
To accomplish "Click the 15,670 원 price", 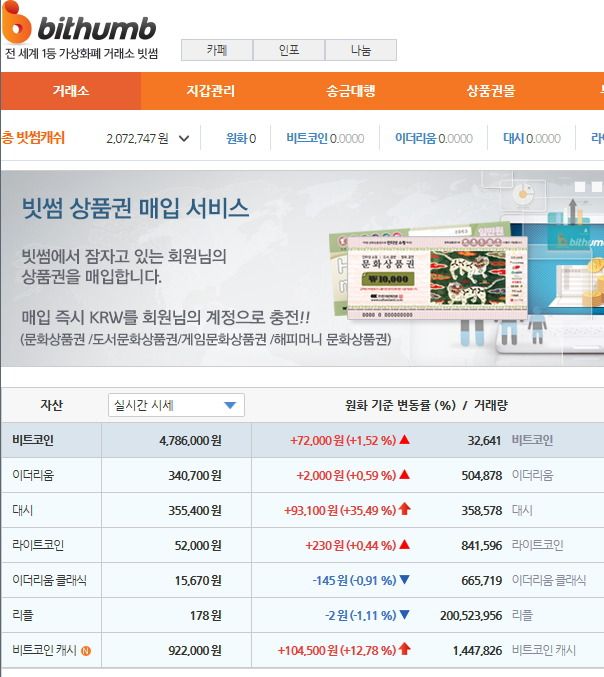I will pos(198,580).
